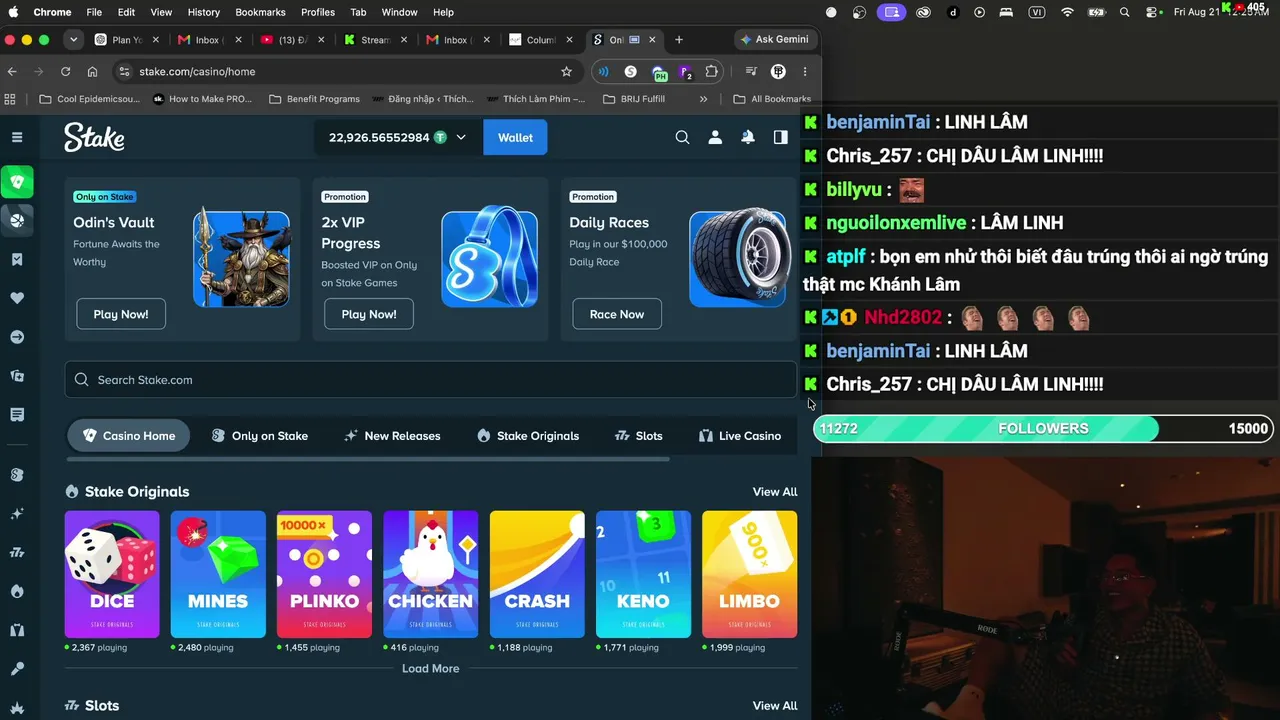Viewport: 1280px width, 720px height.
Task: Open All Bookmarks folder
Action: [771, 99]
